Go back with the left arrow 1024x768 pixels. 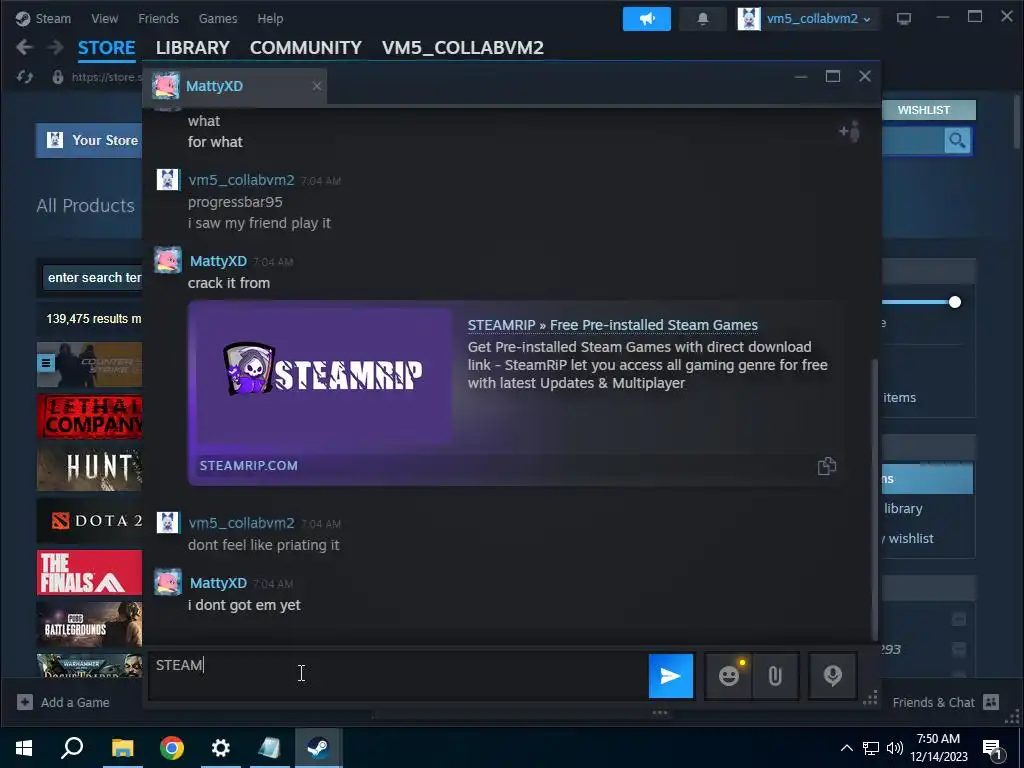click(x=24, y=47)
